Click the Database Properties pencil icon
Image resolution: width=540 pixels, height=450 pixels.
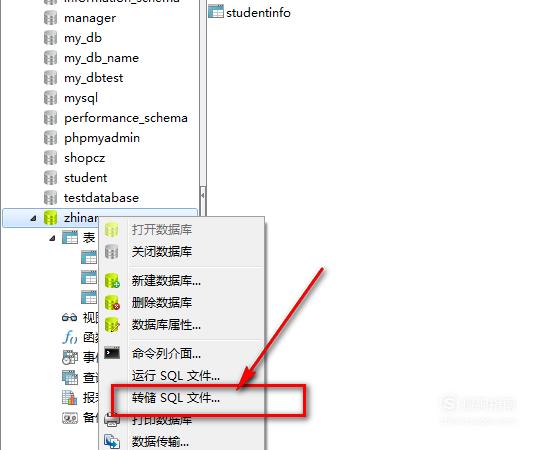click(112, 324)
